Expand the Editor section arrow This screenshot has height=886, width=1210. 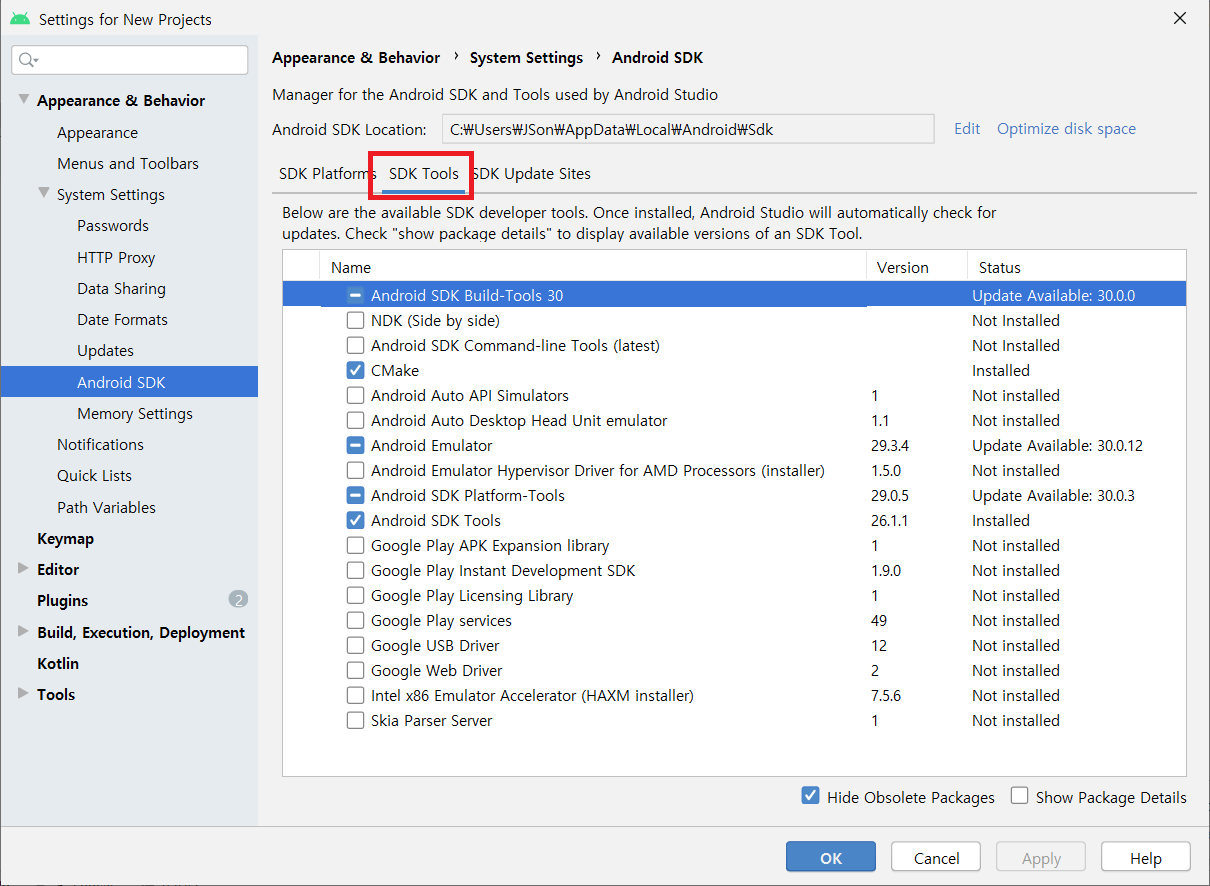coord(23,569)
